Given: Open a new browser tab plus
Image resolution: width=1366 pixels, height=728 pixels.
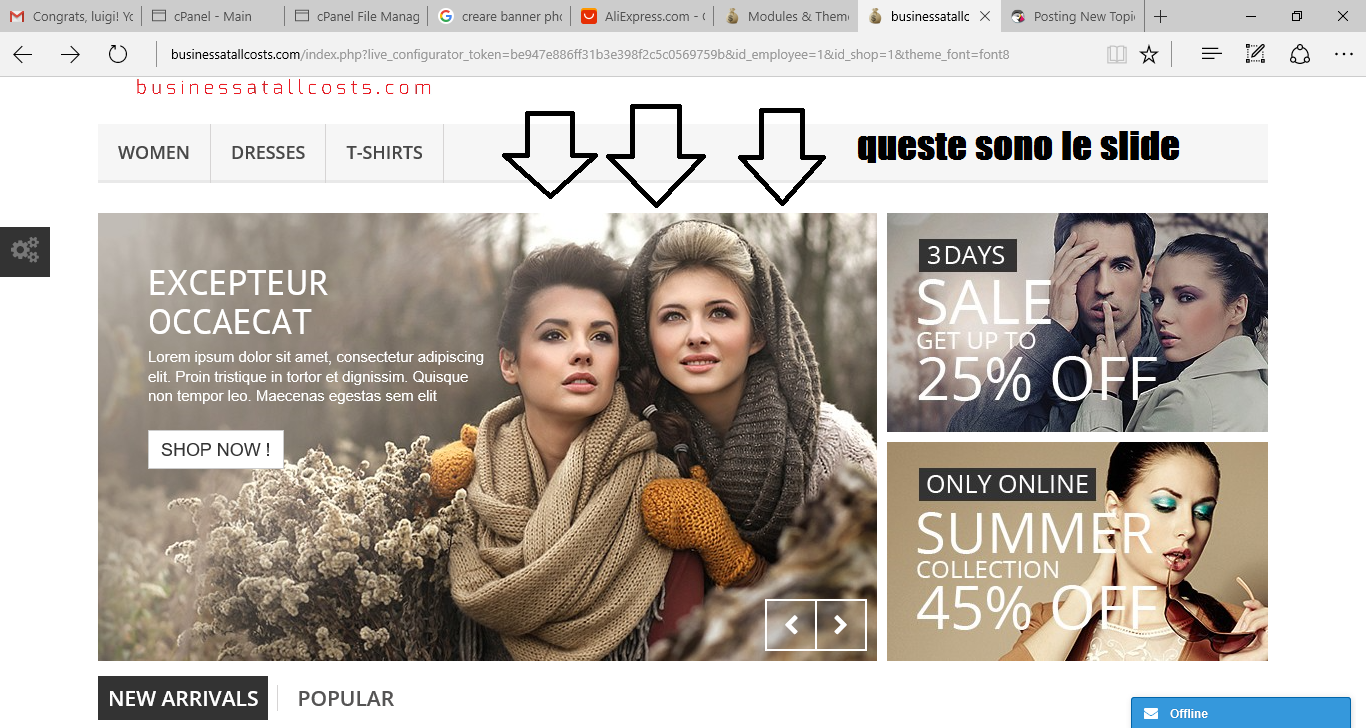Looking at the screenshot, I should click(1160, 17).
